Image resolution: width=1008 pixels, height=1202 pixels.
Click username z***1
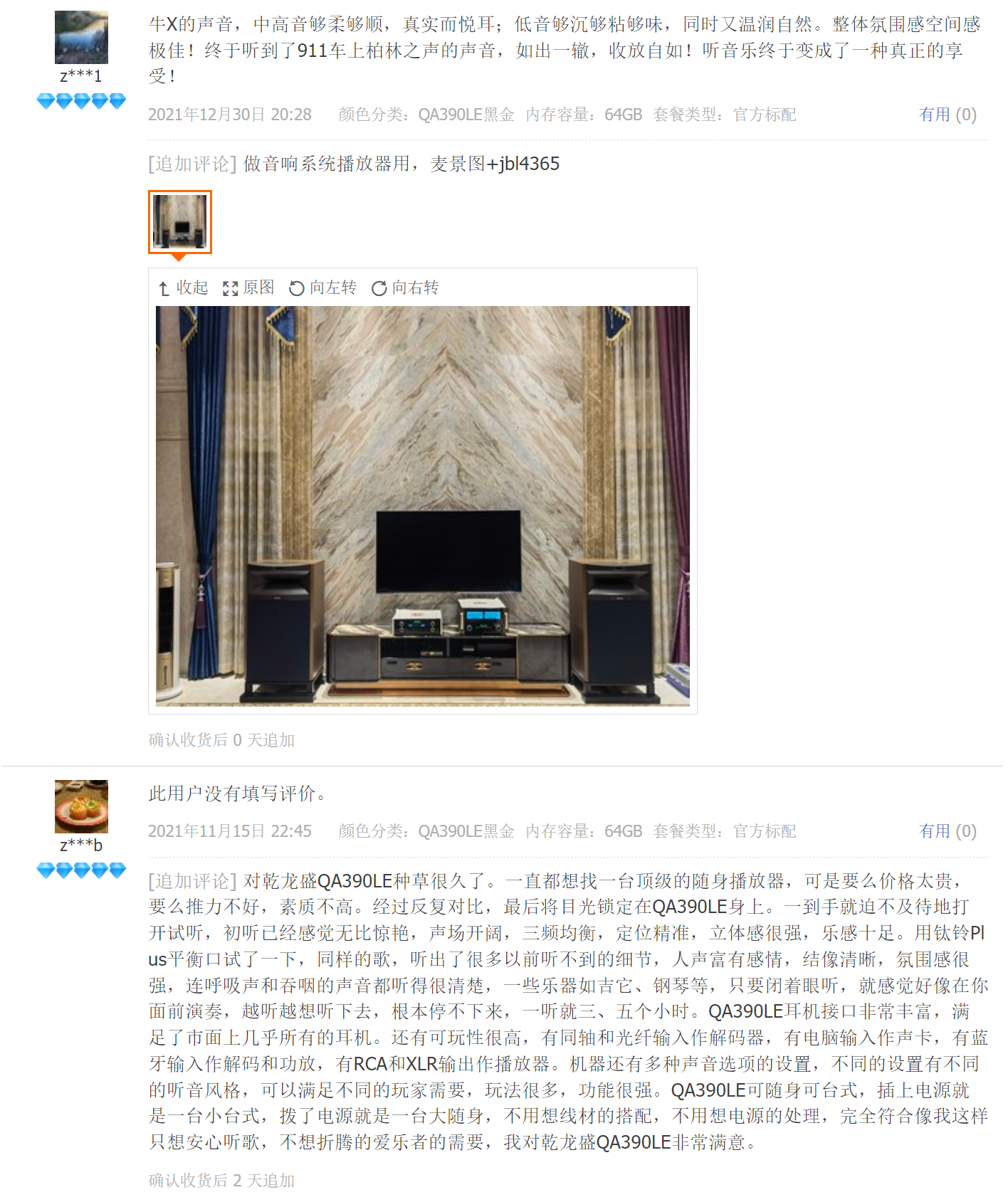pos(81,76)
